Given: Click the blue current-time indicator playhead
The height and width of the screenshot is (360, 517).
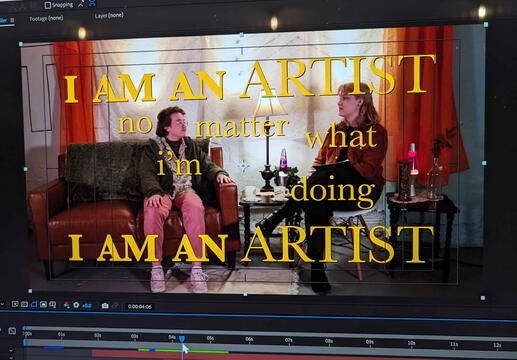Looking at the screenshot, I should 182,339.
